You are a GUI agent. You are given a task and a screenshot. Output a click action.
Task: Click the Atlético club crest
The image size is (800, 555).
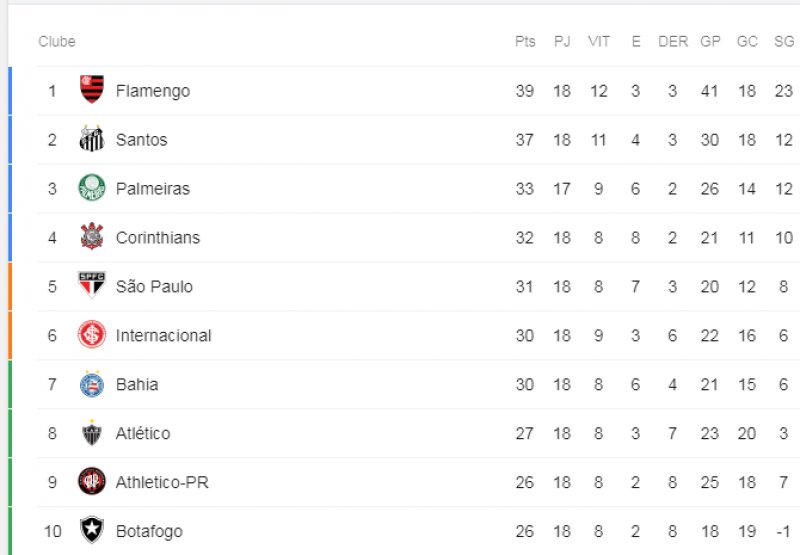(92, 433)
